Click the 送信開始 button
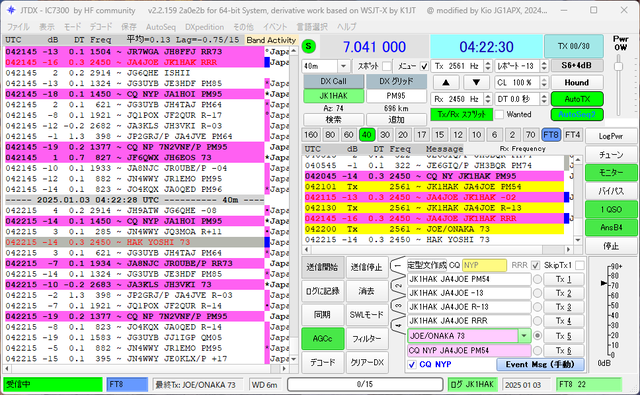The image size is (640, 395). click(322, 267)
